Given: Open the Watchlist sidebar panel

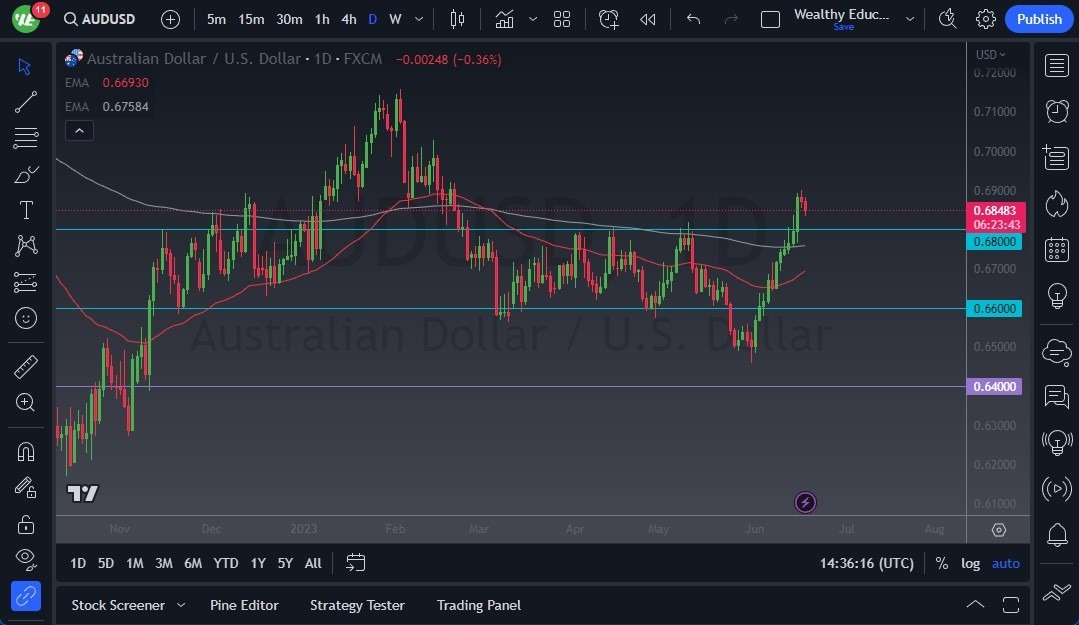Looking at the screenshot, I should 1056,65.
